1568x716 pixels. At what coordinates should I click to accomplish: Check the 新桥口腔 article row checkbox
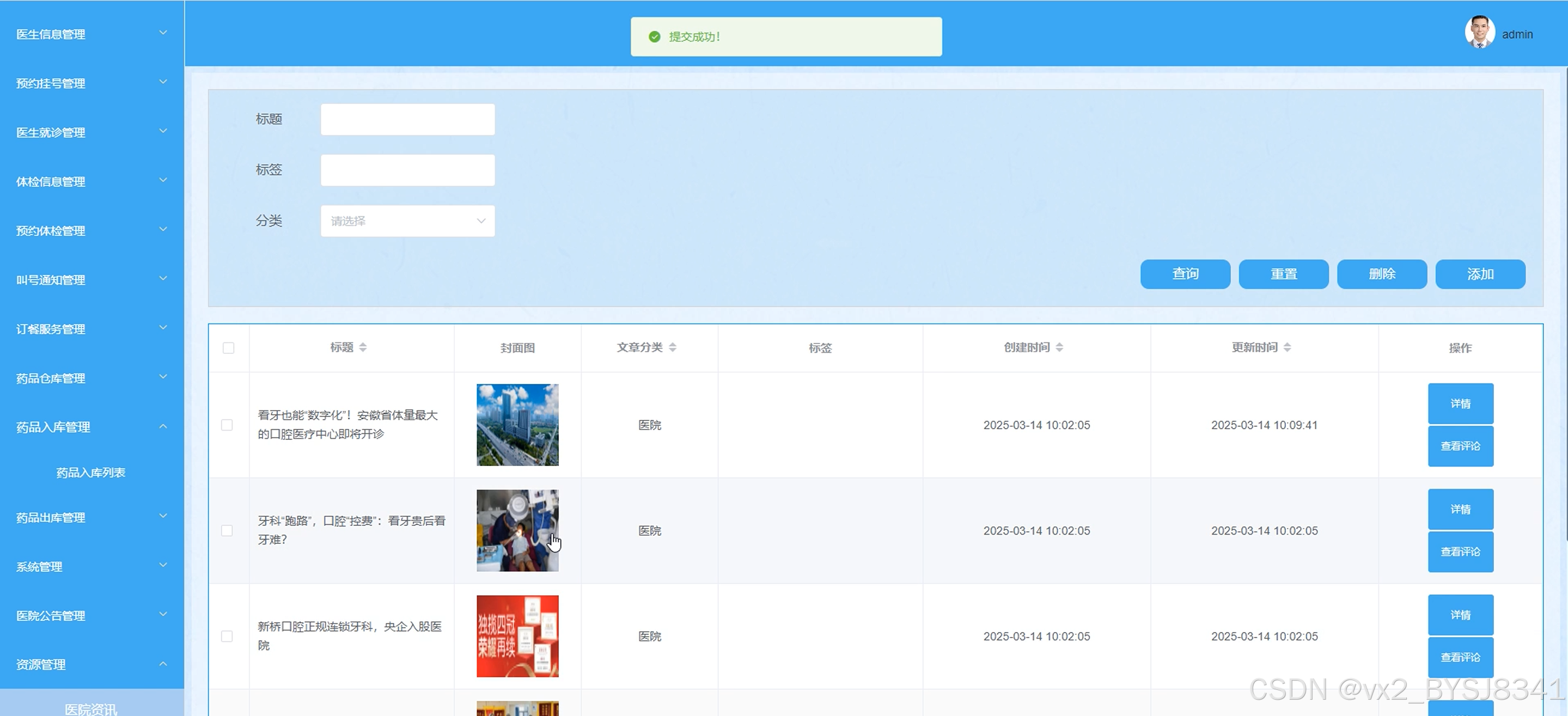click(x=227, y=636)
